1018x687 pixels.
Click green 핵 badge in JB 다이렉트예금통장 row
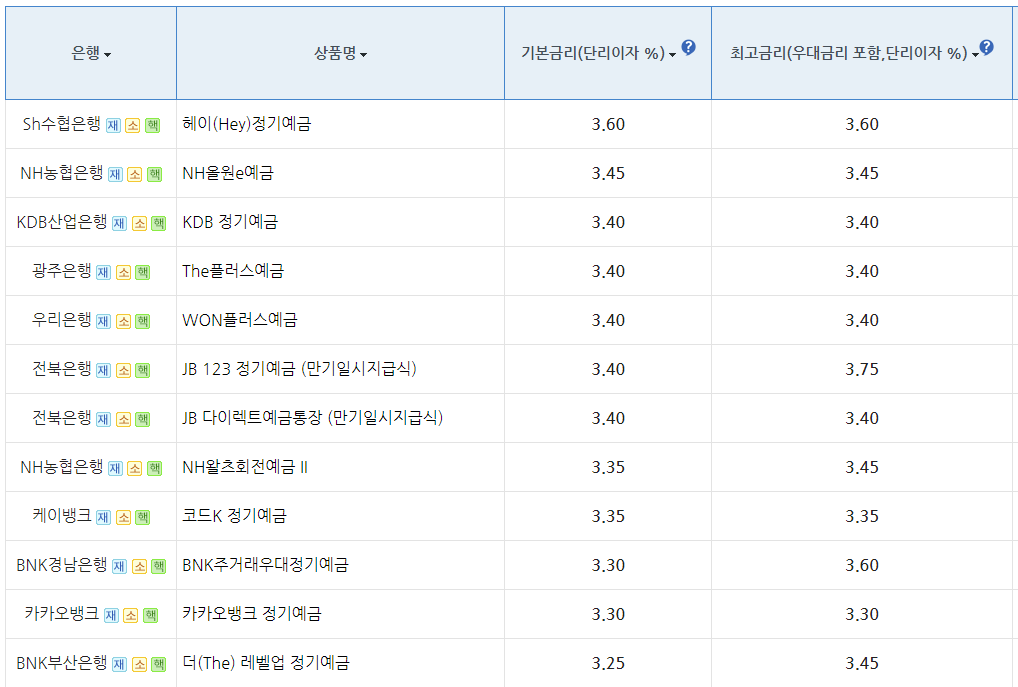(143, 419)
